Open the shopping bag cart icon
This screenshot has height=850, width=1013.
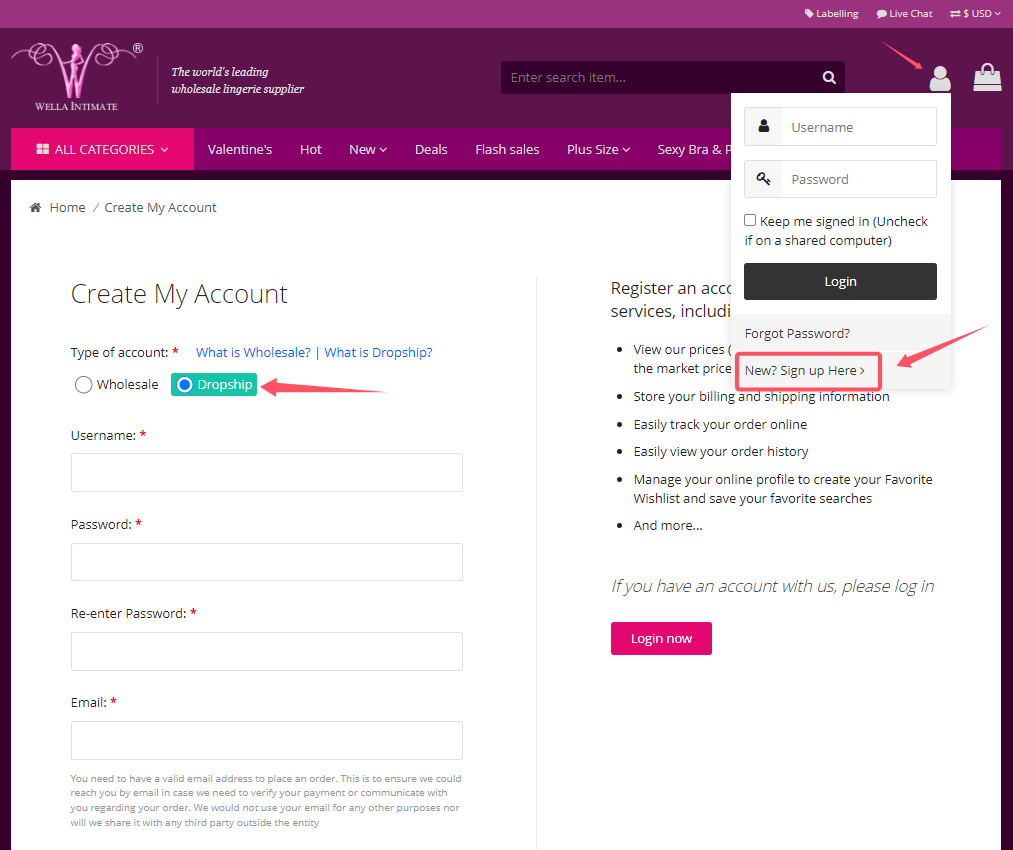(x=987, y=77)
